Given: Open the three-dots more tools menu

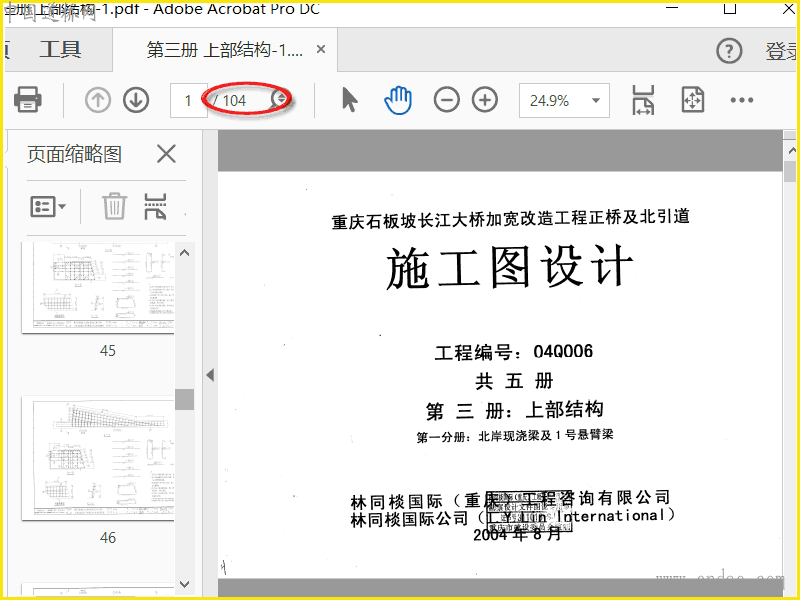Looking at the screenshot, I should tap(741, 100).
